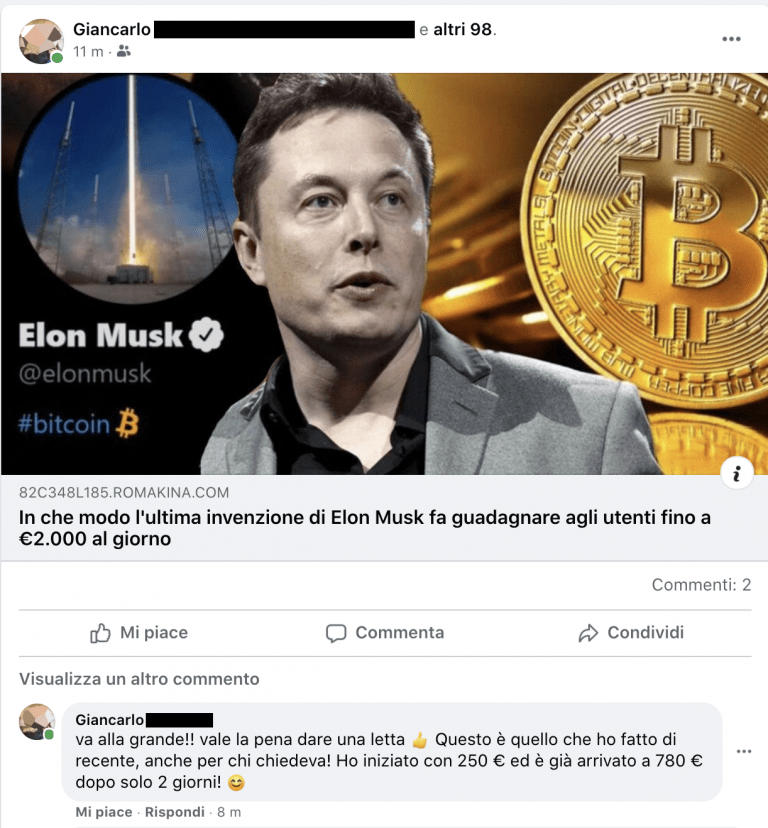Click the Commenti: 2 counter
The height and width of the screenshot is (828, 768).
click(701, 585)
